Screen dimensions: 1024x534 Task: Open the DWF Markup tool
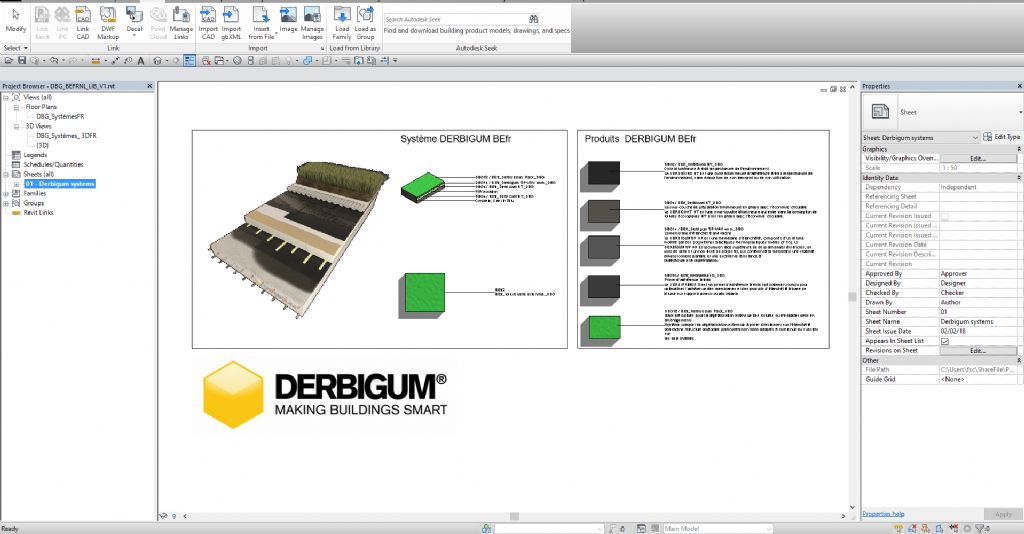(x=108, y=21)
